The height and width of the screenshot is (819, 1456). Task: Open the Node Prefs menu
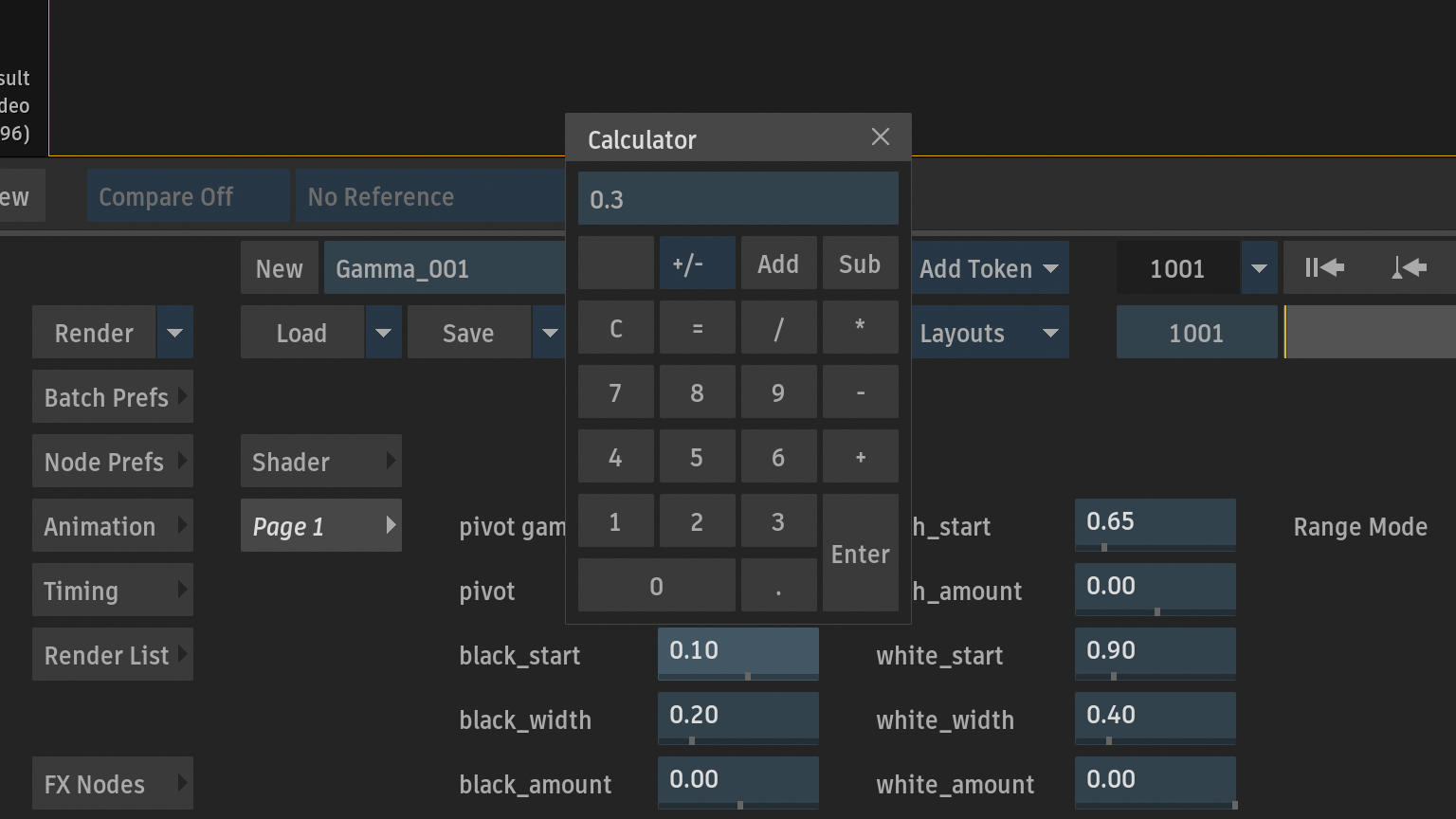tap(113, 462)
